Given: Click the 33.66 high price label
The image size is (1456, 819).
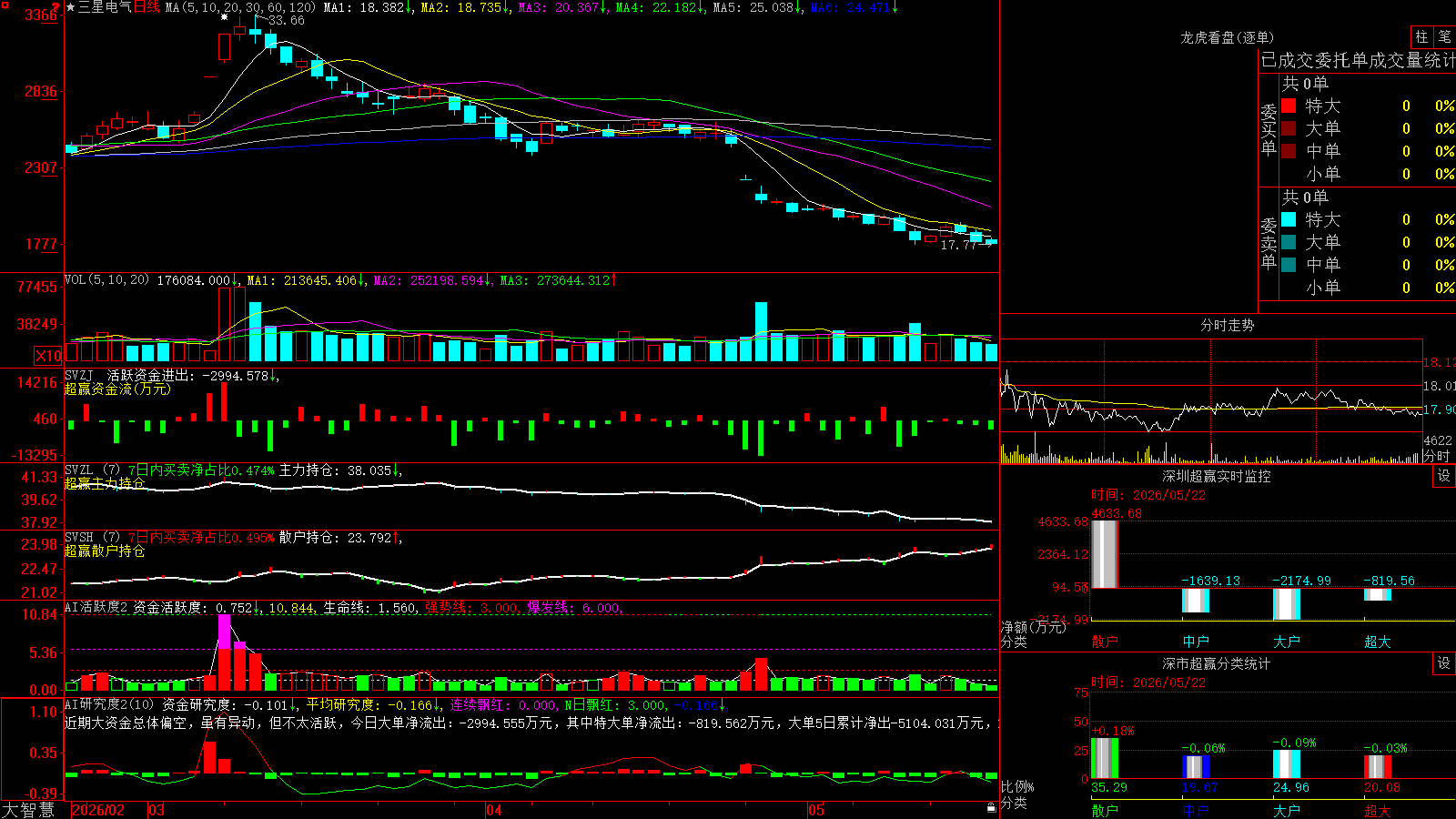Looking at the screenshot, I should (286, 20).
